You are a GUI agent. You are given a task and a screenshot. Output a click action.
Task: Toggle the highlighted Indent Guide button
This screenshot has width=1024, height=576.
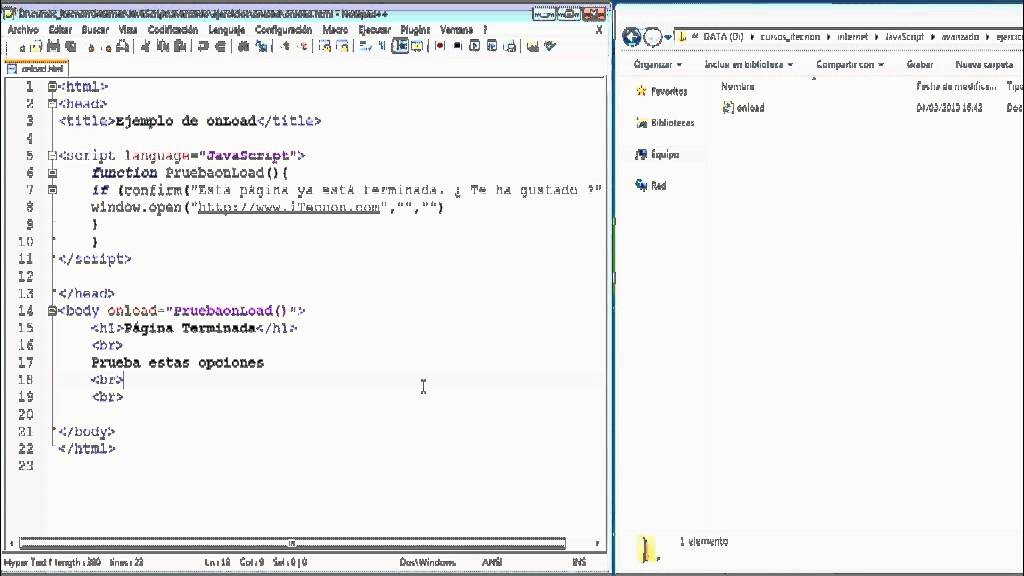[x=400, y=46]
